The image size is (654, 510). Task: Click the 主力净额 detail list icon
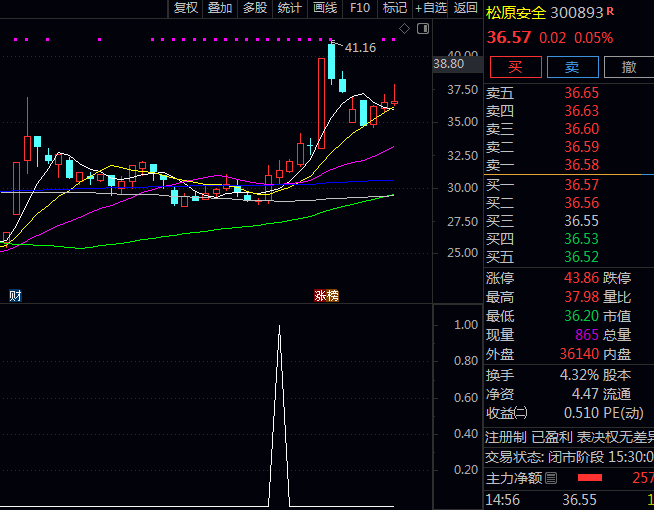(x=551, y=478)
